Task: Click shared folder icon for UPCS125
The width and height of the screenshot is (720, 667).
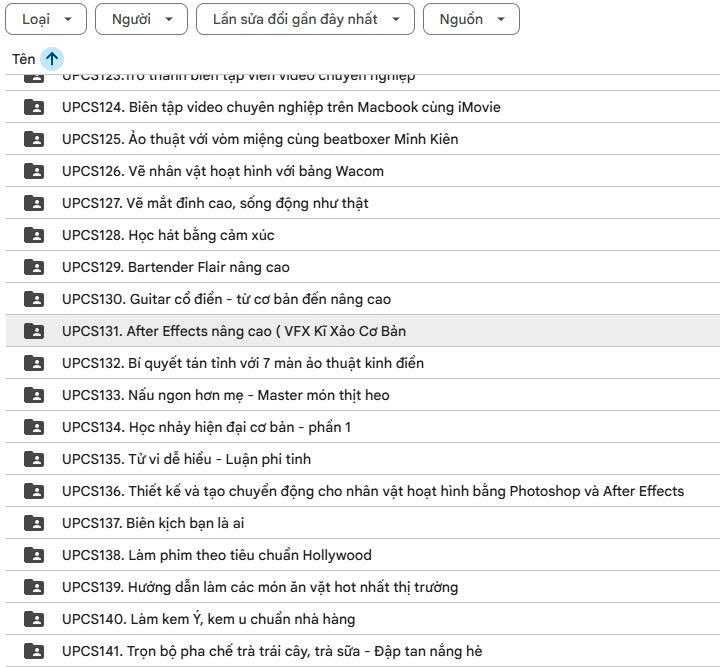Action: [34, 139]
